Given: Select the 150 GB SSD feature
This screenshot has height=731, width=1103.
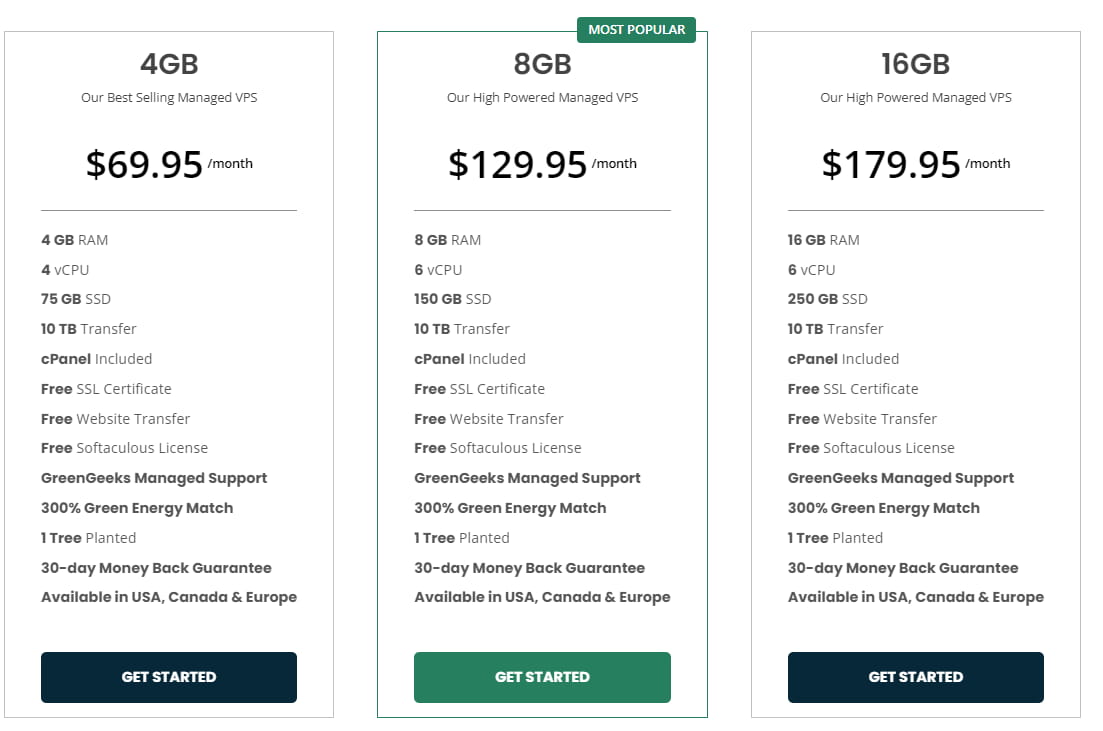Looking at the screenshot, I should (x=453, y=299).
